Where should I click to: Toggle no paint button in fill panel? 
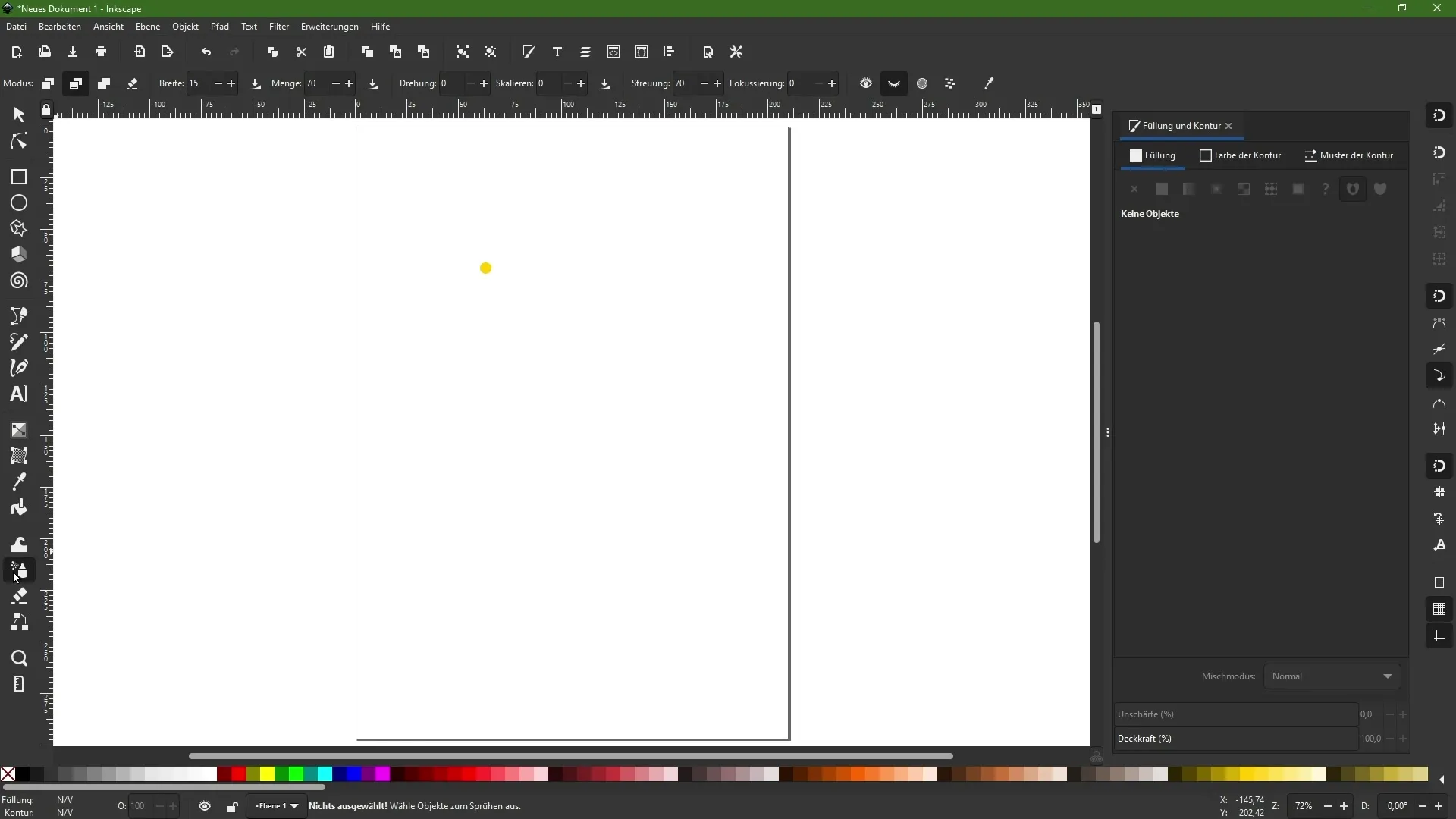(1134, 189)
